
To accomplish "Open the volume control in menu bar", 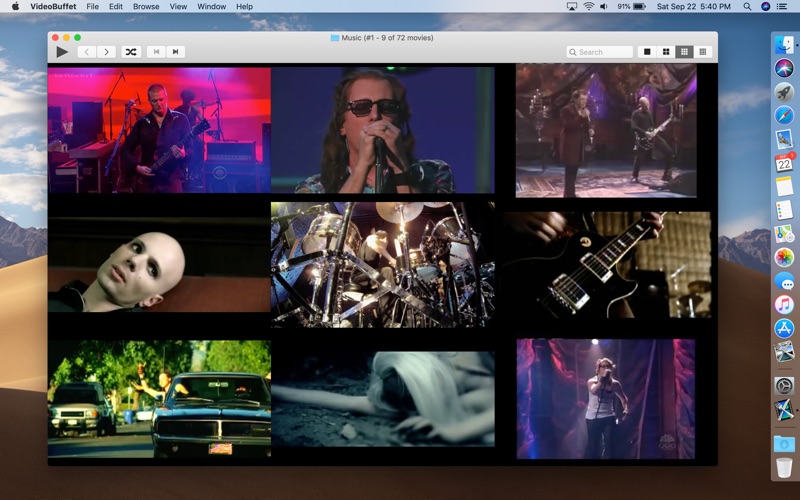I will (604, 7).
